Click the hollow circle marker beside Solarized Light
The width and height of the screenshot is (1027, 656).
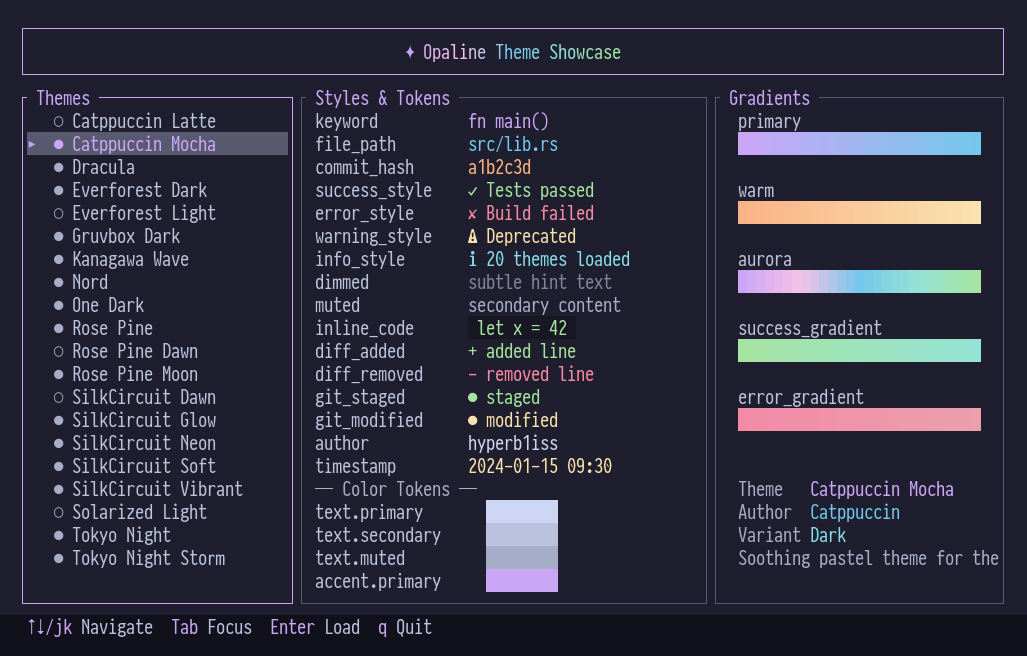click(58, 513)
